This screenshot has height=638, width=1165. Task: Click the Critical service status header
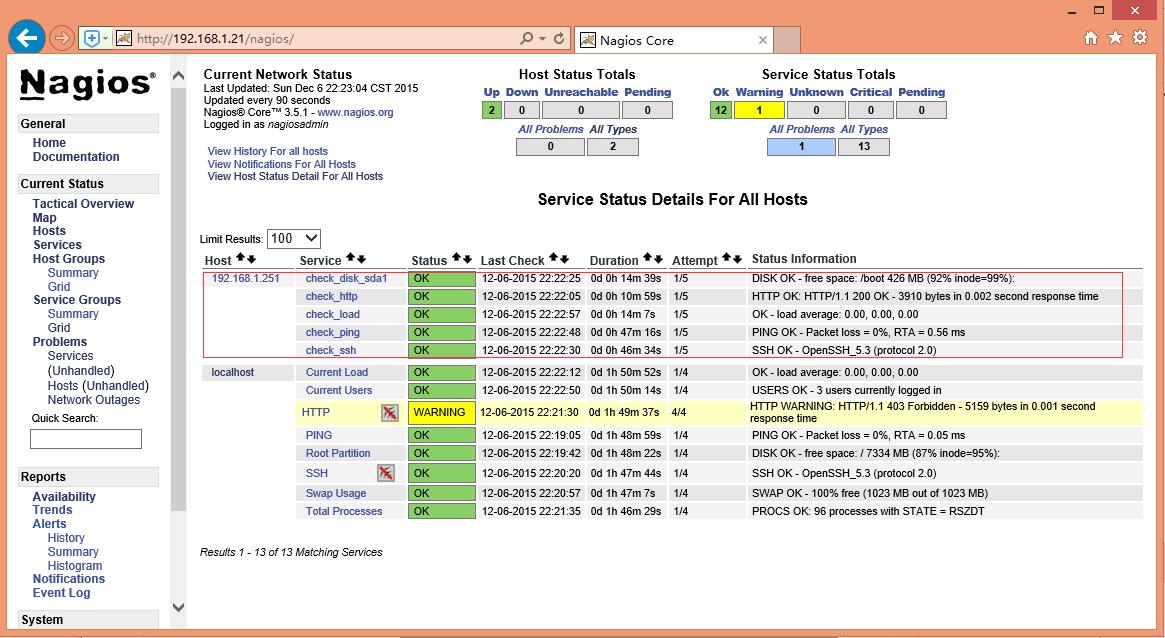point(871,92)
